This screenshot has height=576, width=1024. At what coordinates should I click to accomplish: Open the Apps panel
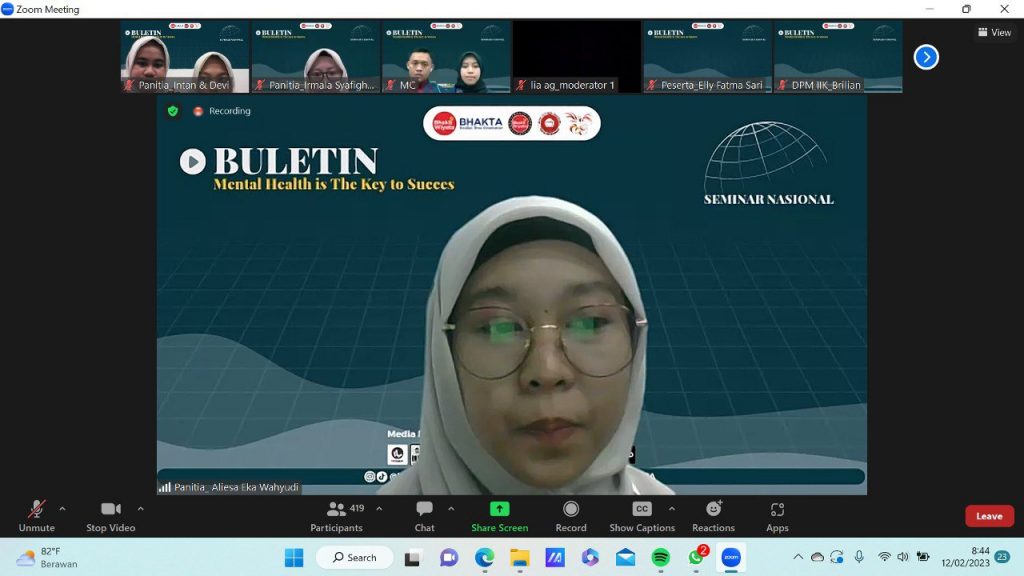tap(777, 516)
